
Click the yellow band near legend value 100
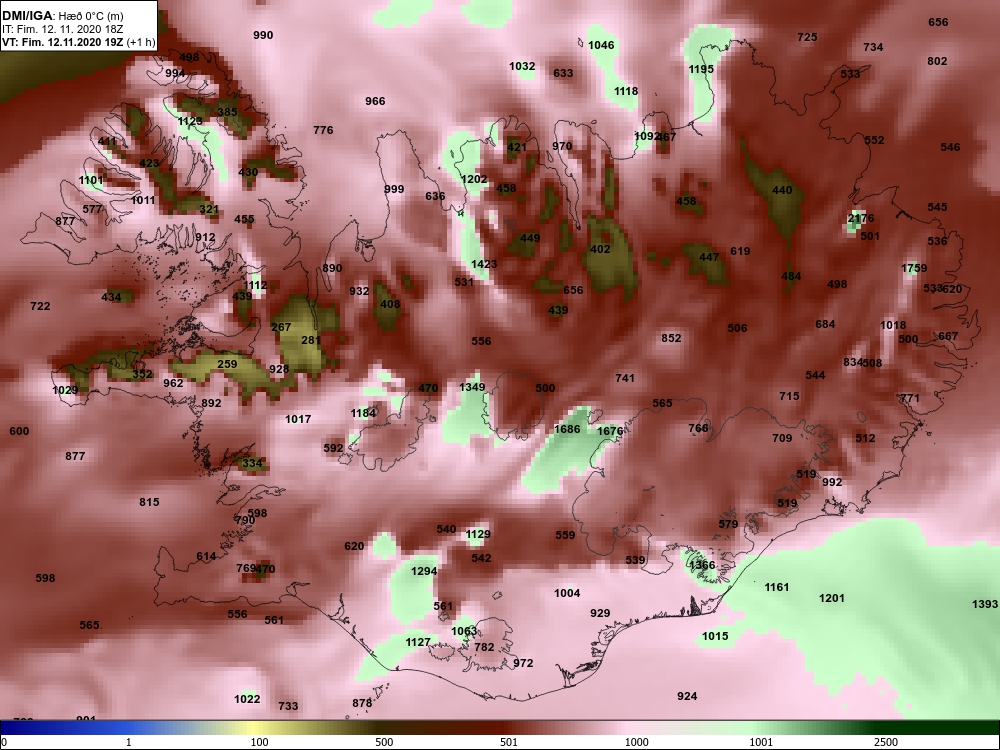(255, 728)
